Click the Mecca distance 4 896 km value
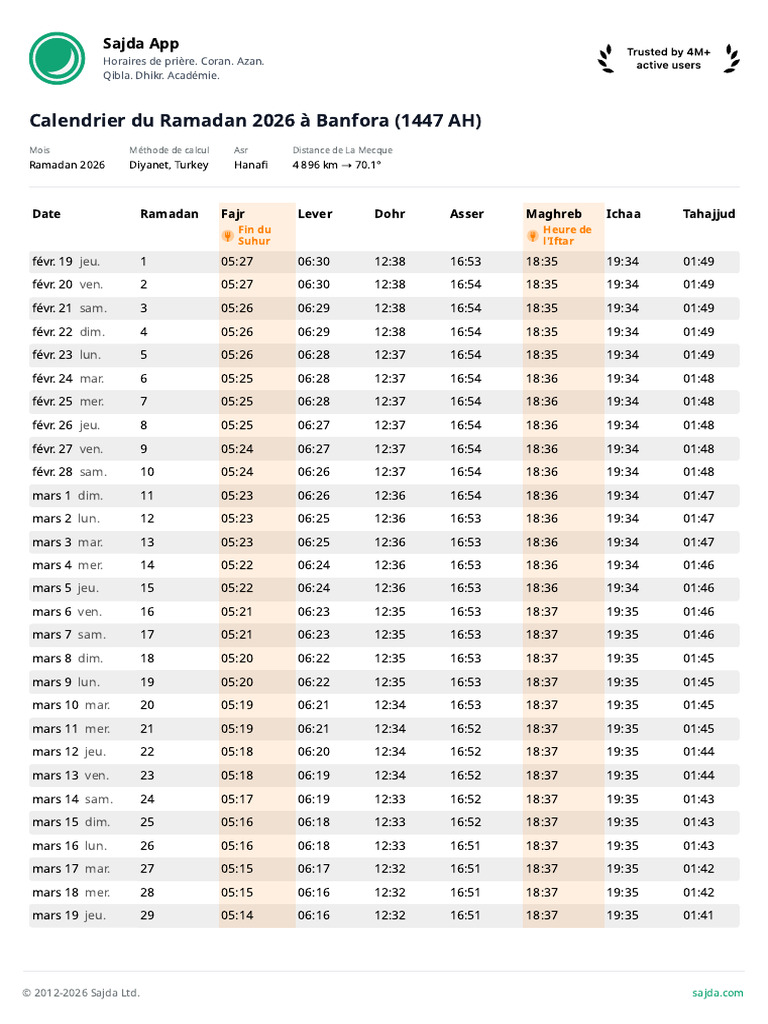768x1024 pixels. point(337,165)
